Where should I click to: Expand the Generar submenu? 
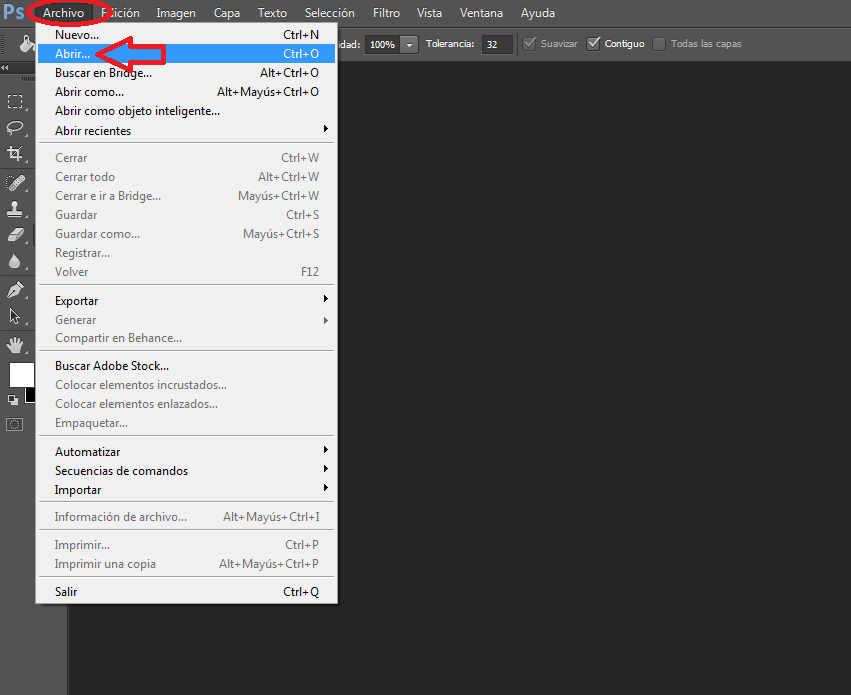(x=186, y=320)
